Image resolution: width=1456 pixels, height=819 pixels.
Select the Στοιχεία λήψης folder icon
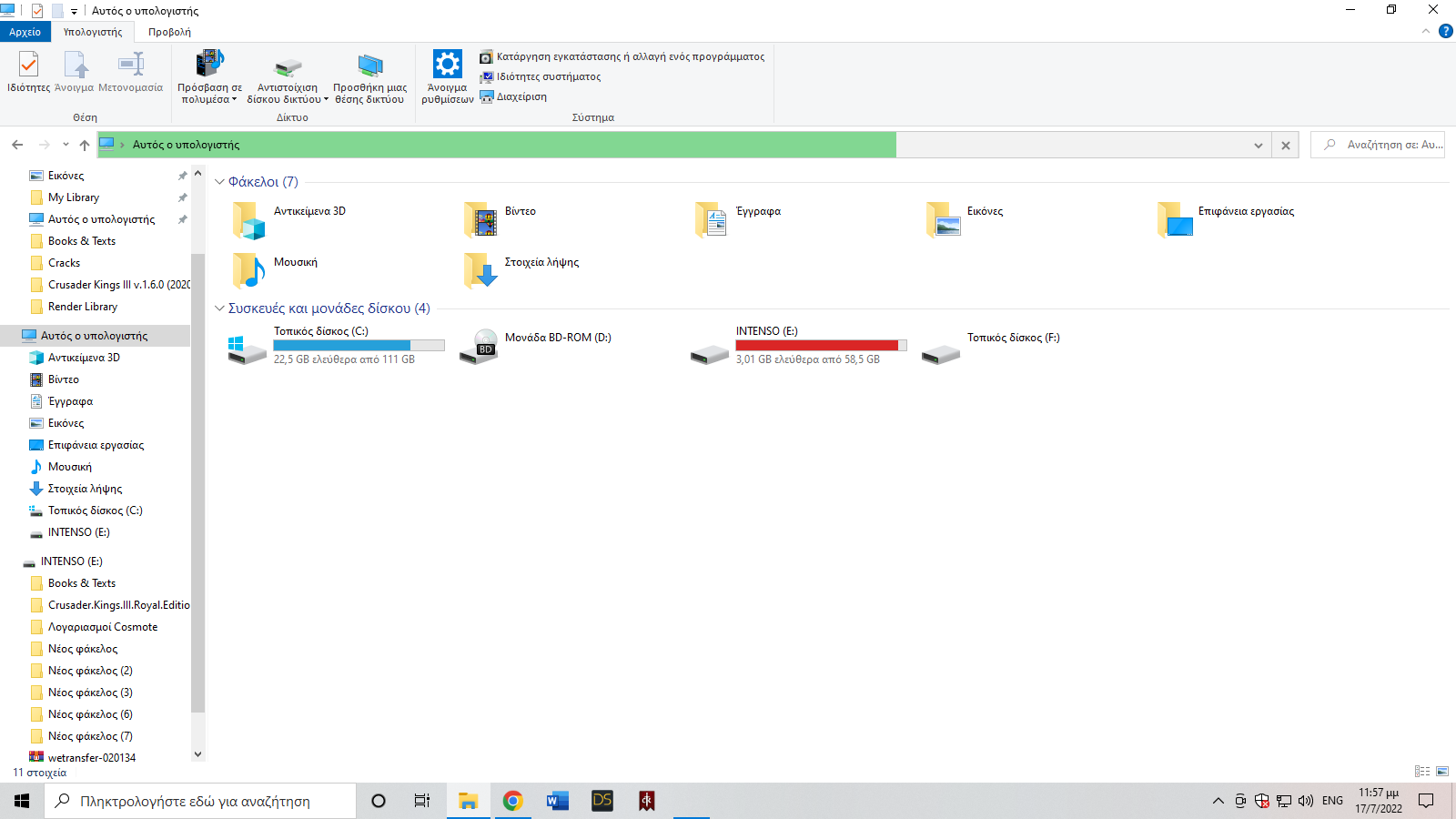(x=480, y=270)
